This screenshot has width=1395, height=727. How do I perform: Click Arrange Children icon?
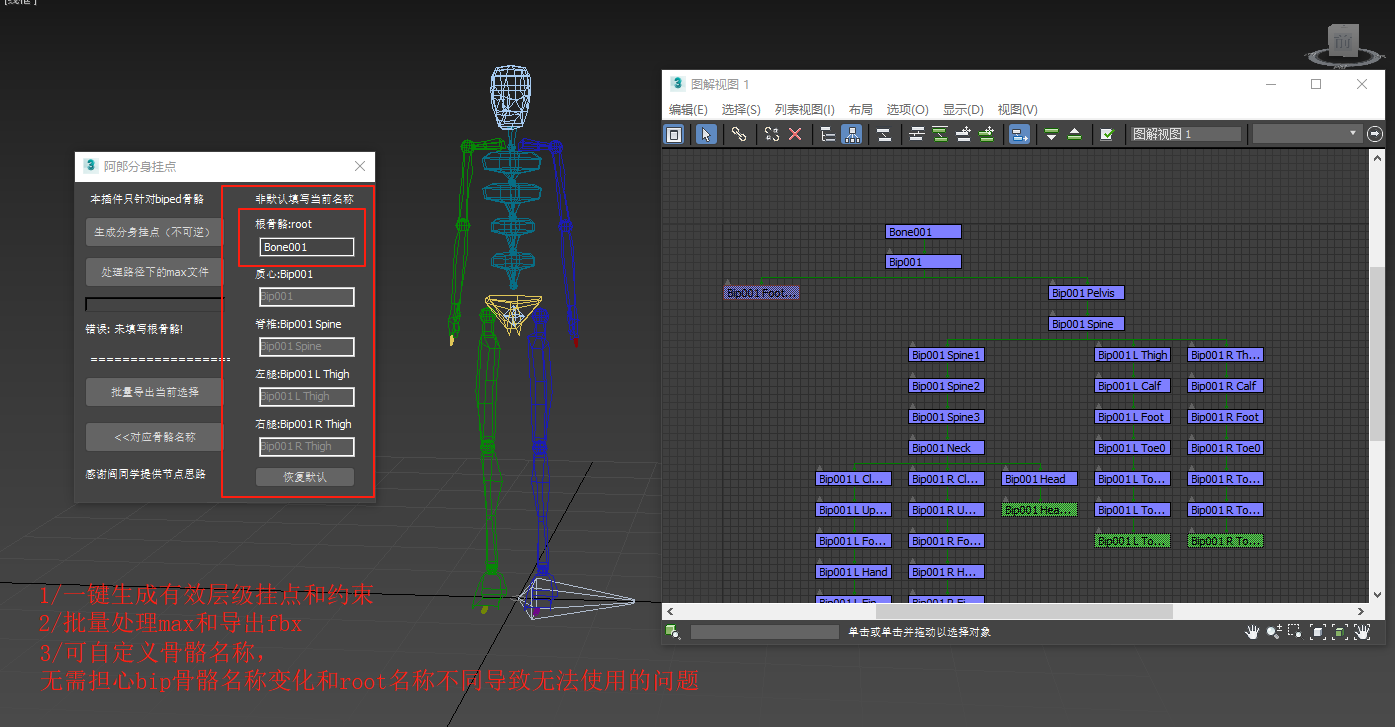tap(916, 134)
